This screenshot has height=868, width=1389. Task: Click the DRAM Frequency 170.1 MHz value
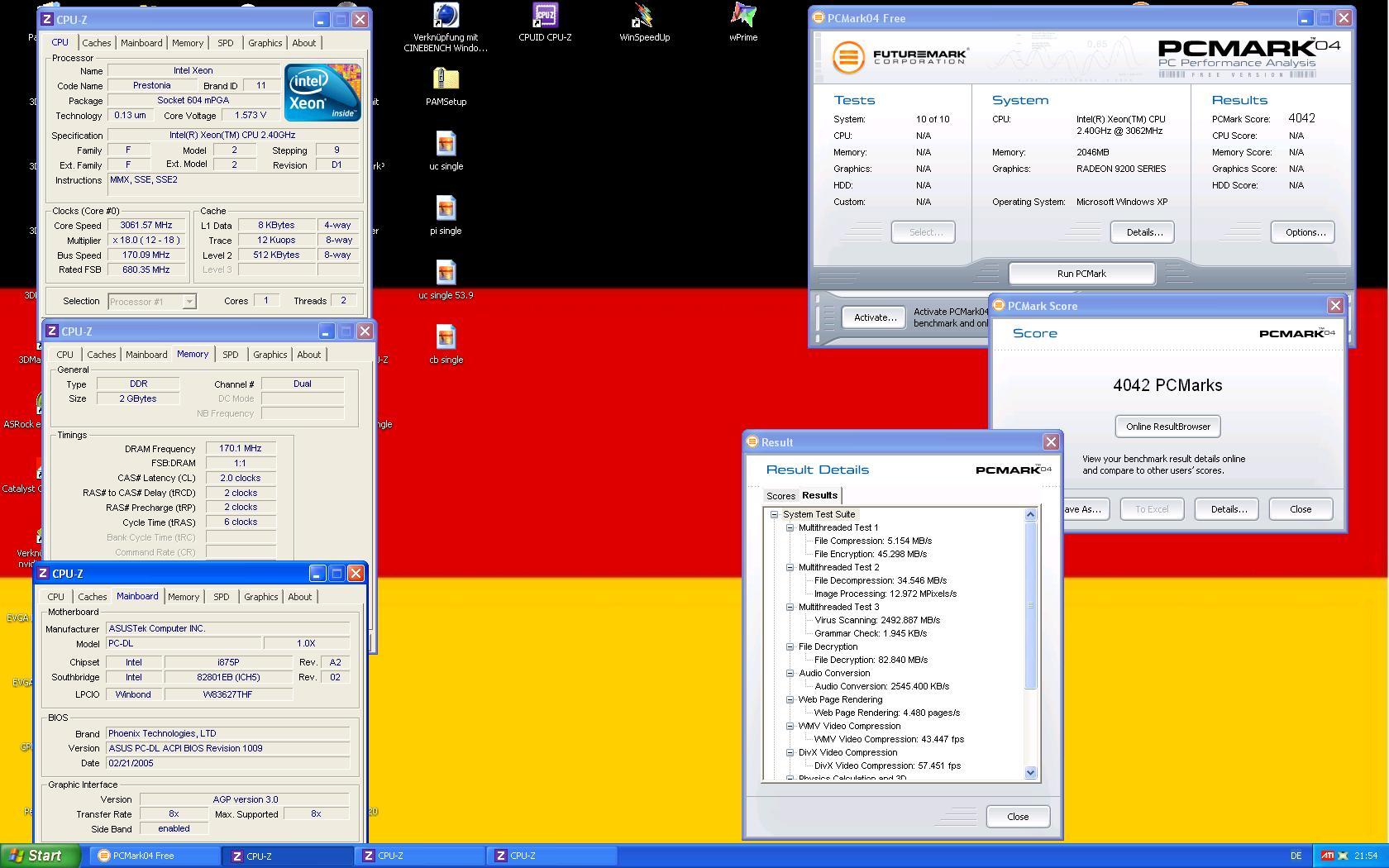(x=241, y=448)
